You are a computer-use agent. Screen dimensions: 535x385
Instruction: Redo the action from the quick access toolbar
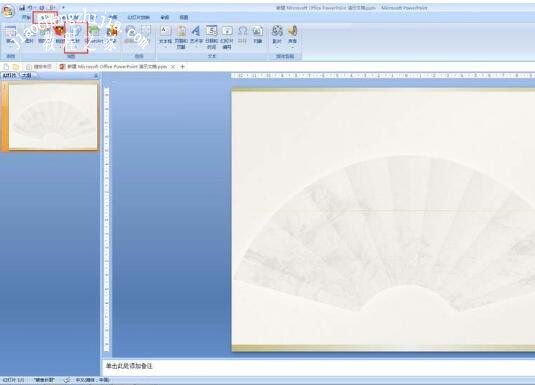42,8
